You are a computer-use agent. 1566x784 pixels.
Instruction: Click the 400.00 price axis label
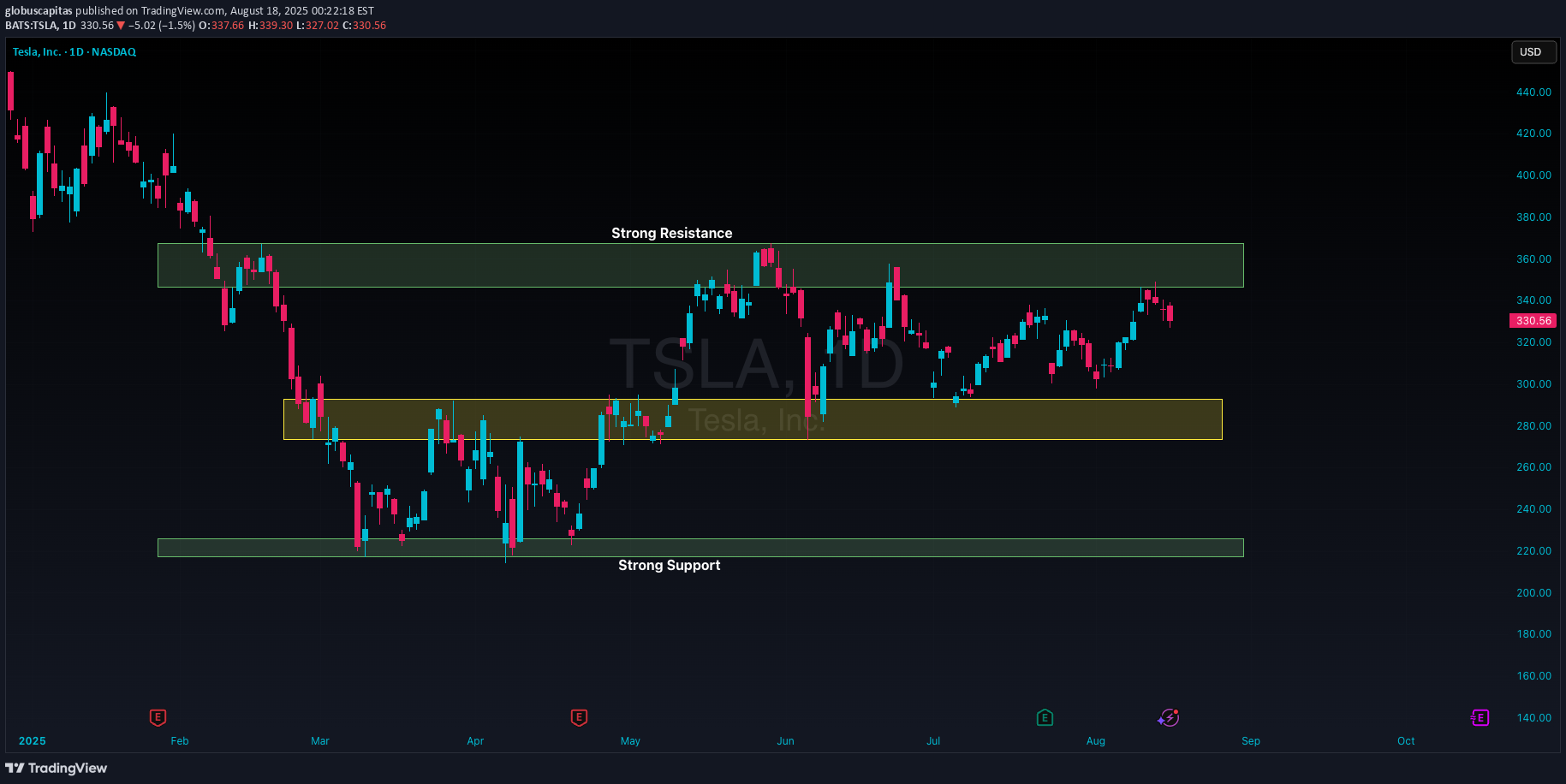click(x=1533, y=175)
